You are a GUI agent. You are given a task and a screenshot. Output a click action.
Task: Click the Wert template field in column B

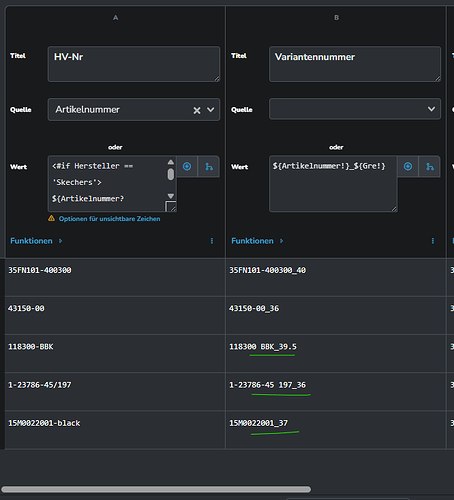[333, 184]
